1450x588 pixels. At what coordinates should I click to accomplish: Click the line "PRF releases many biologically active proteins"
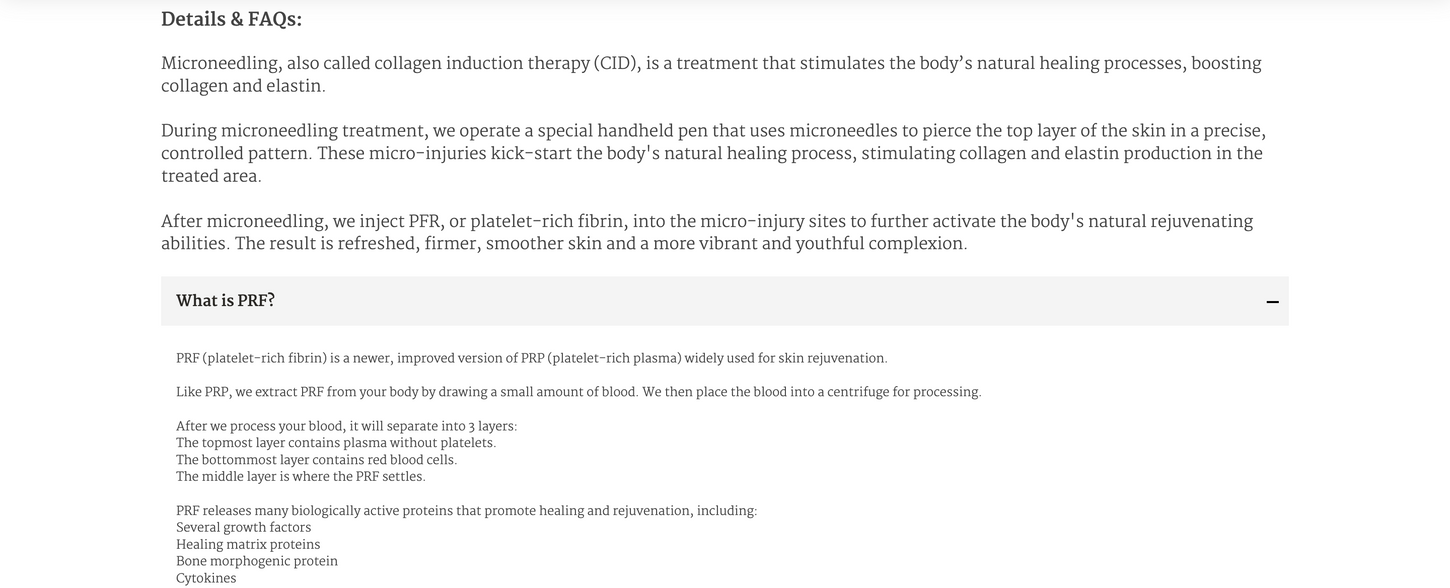pos(466,511)
